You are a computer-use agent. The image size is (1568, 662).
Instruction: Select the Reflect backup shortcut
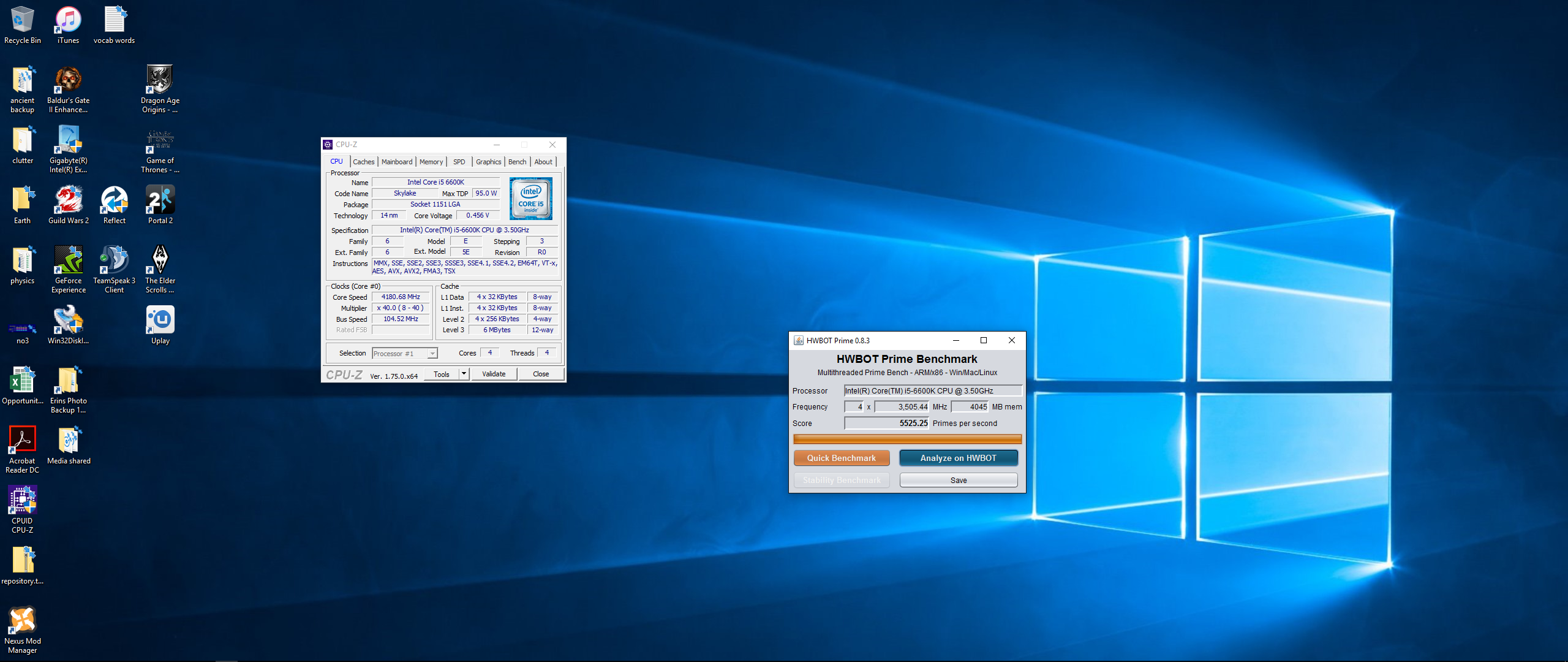click(x=114, y=205)
